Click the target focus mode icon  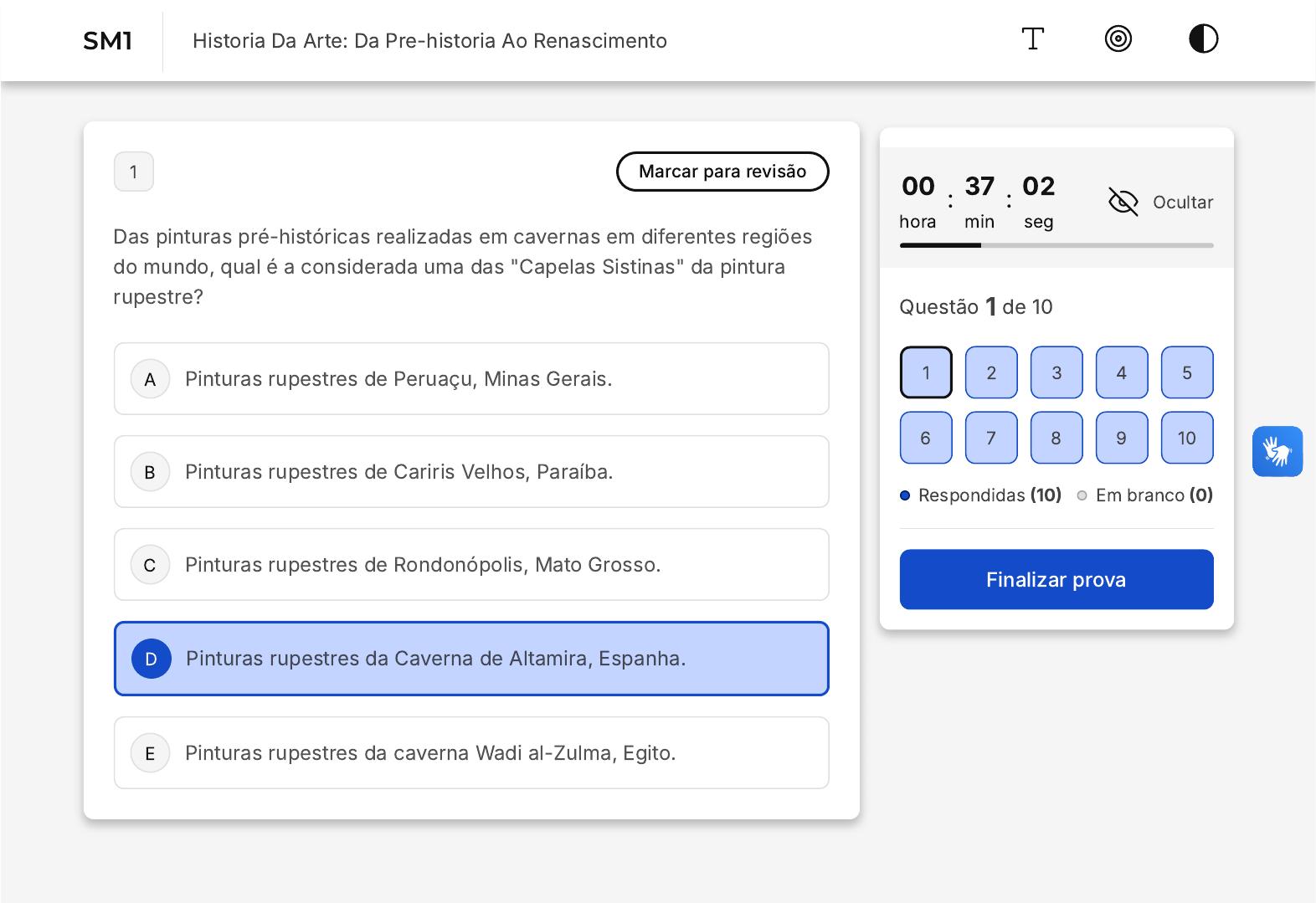1118,39
